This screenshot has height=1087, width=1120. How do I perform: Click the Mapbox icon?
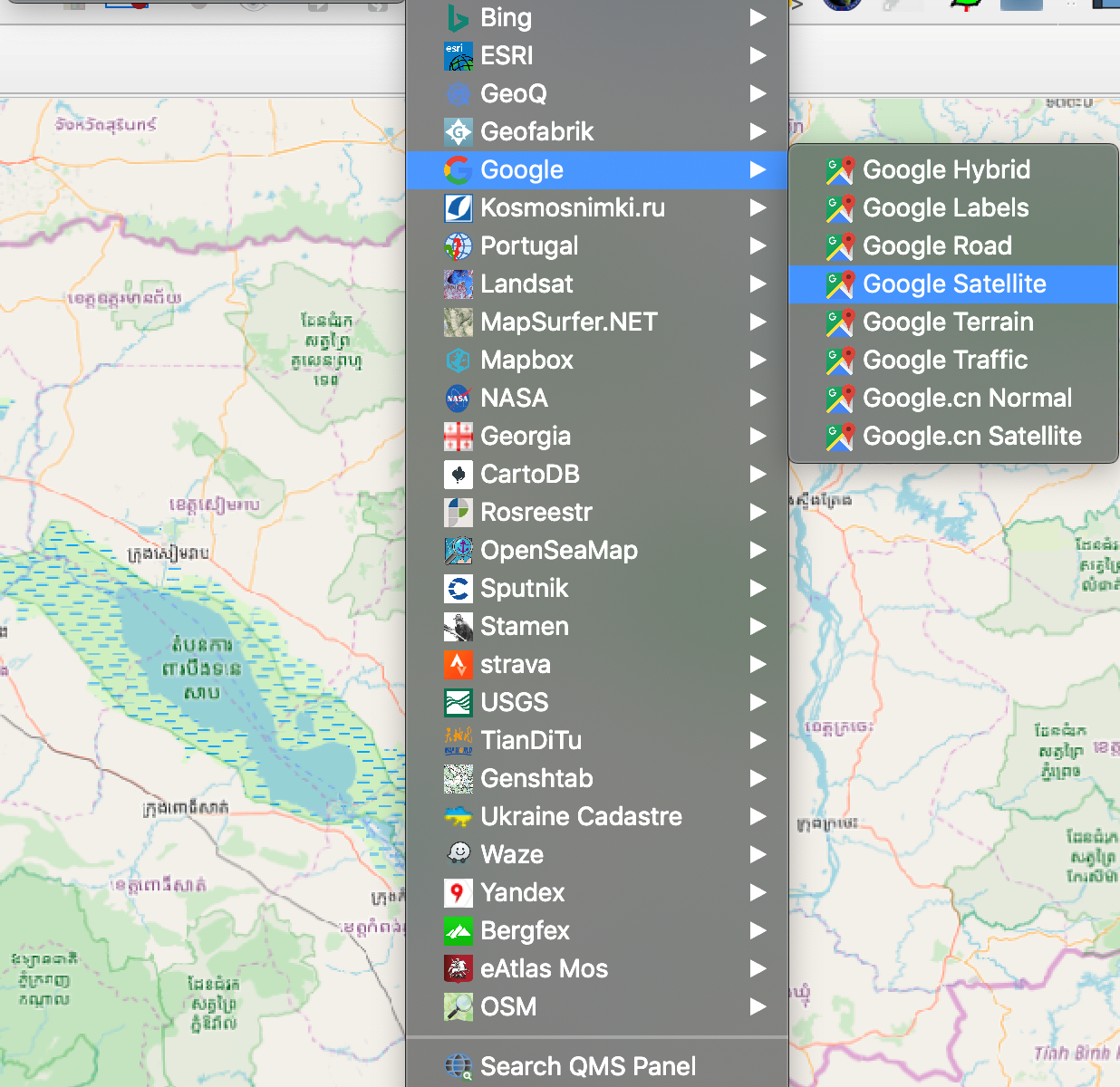coord(459,361)
